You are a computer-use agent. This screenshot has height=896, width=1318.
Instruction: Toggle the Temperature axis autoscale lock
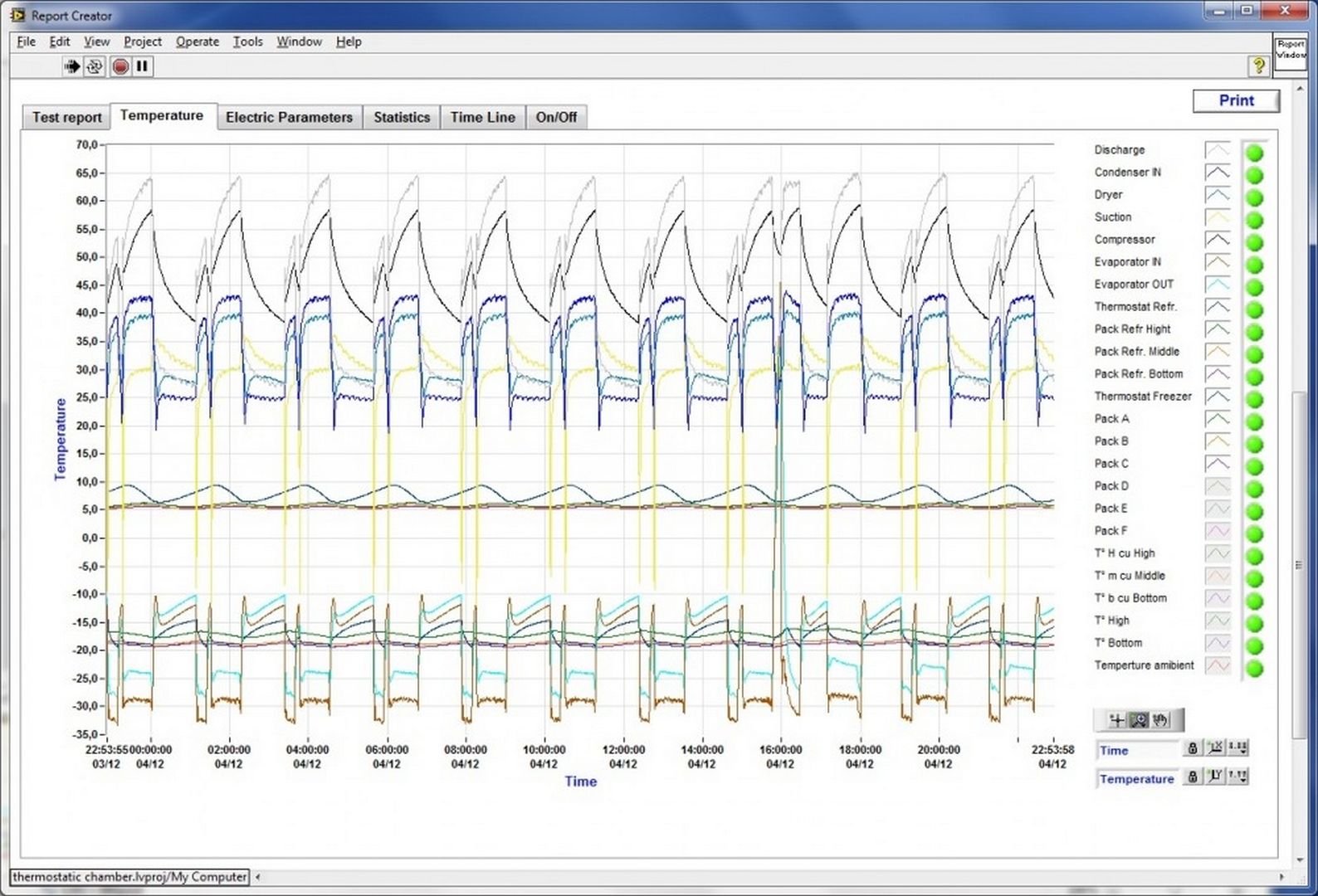pos(1192,777)
